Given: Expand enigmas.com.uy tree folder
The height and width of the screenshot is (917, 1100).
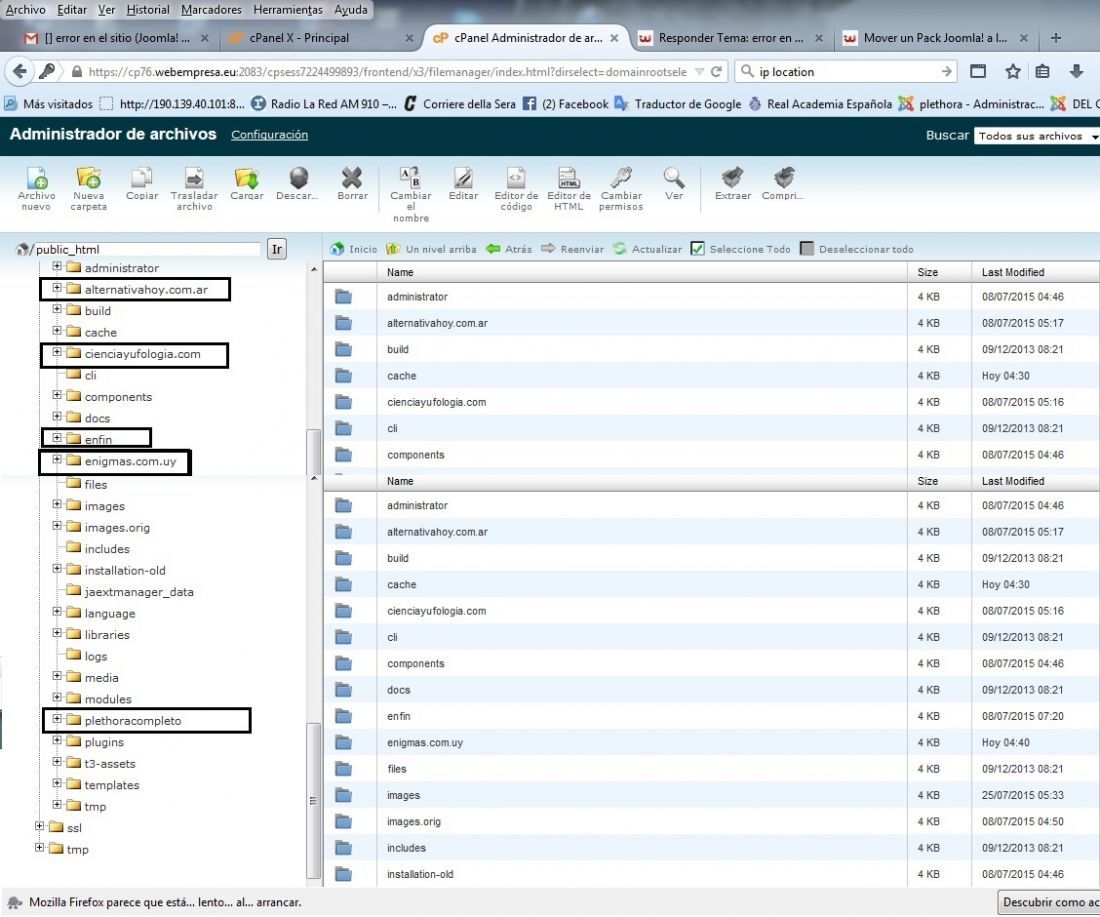Looking at the screenshot, I should pyautogui.click(x=57, y=460).
